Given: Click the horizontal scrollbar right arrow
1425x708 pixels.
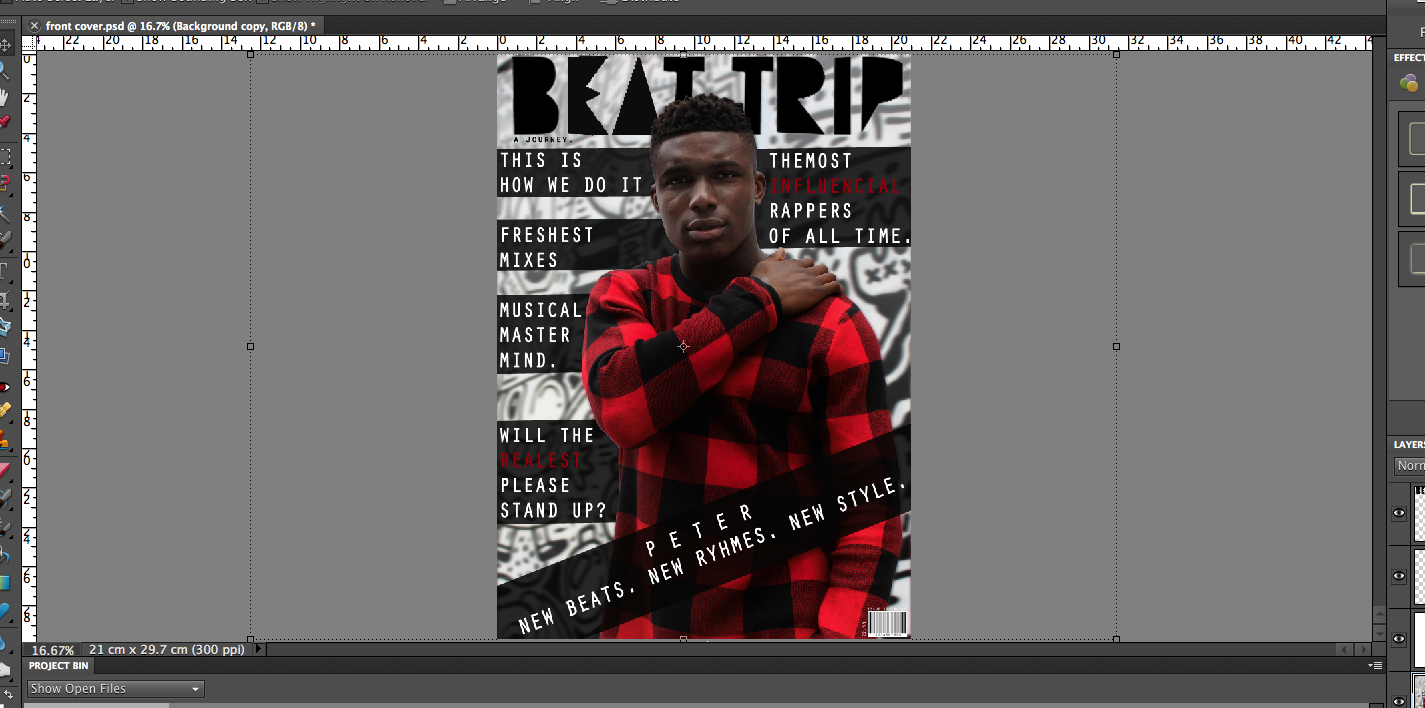Looking at the screenshot, I should (x=1361, y=650).
